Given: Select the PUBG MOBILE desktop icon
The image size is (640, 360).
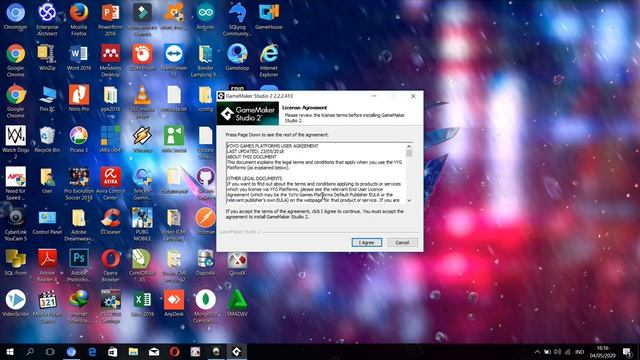Looking at the screenshot, I should [142, 224].
